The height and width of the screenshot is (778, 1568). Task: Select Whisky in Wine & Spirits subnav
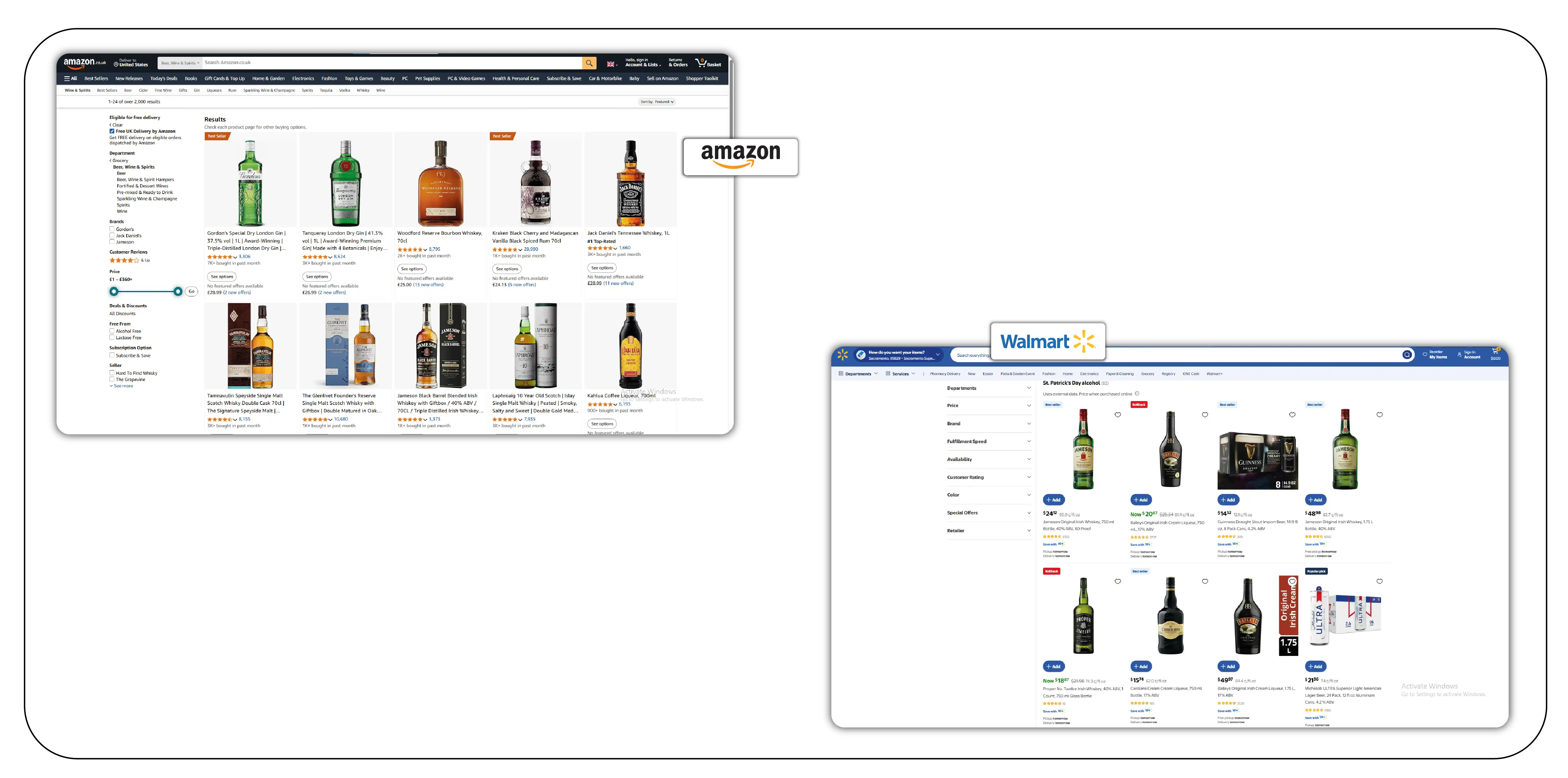click(x=363, y=91)
